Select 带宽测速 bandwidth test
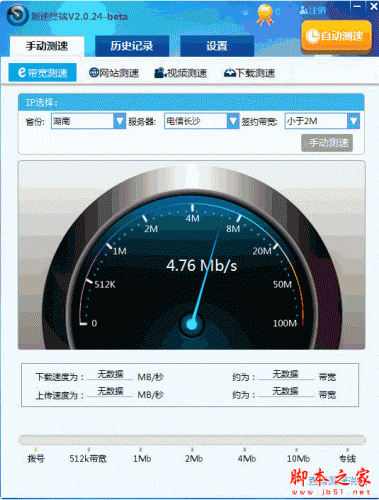Image resolution: width=379 pixels, height=500 pixels. 43,72
